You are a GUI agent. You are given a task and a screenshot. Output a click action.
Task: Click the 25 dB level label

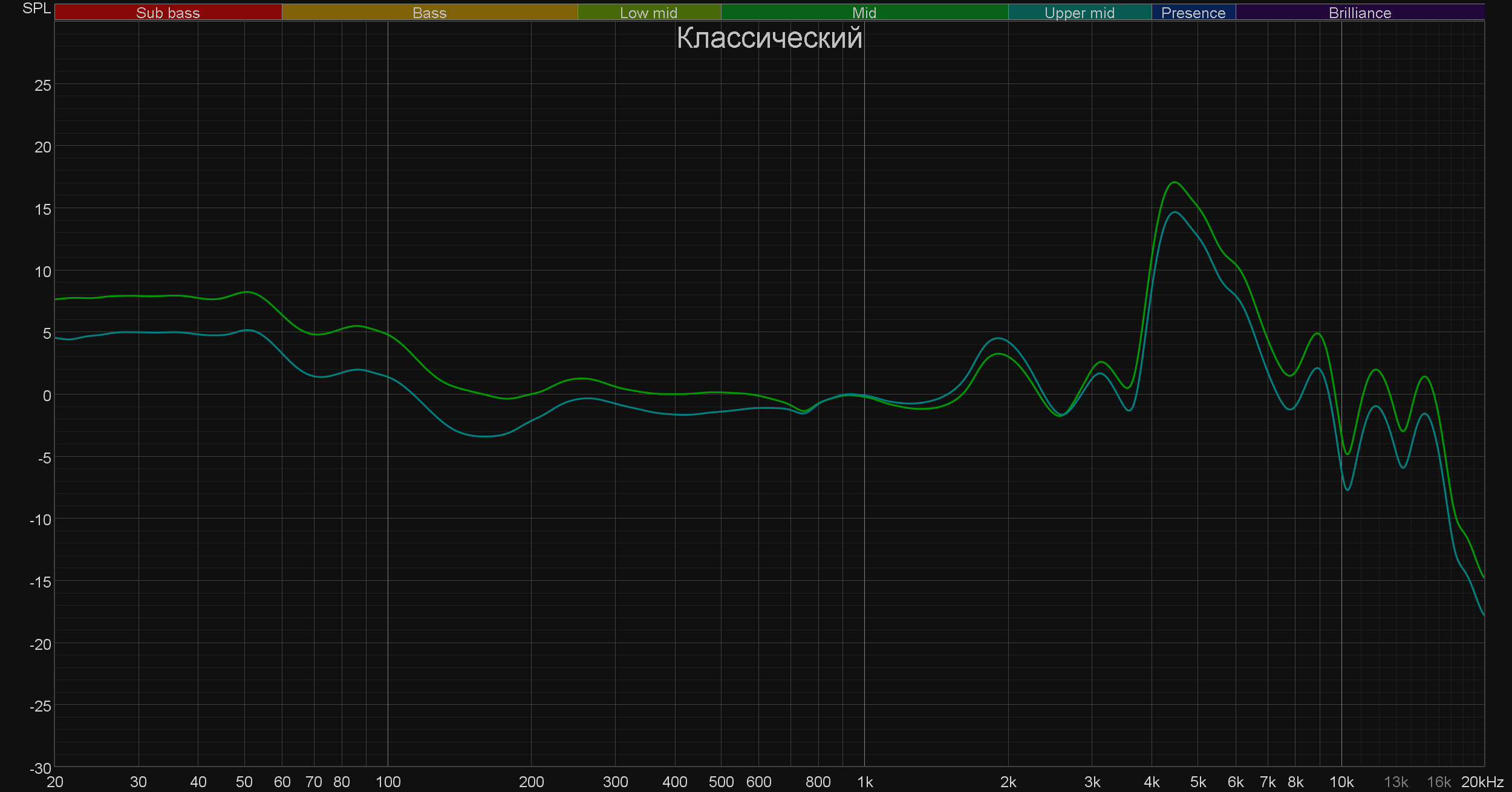click(x=42, y=85)
